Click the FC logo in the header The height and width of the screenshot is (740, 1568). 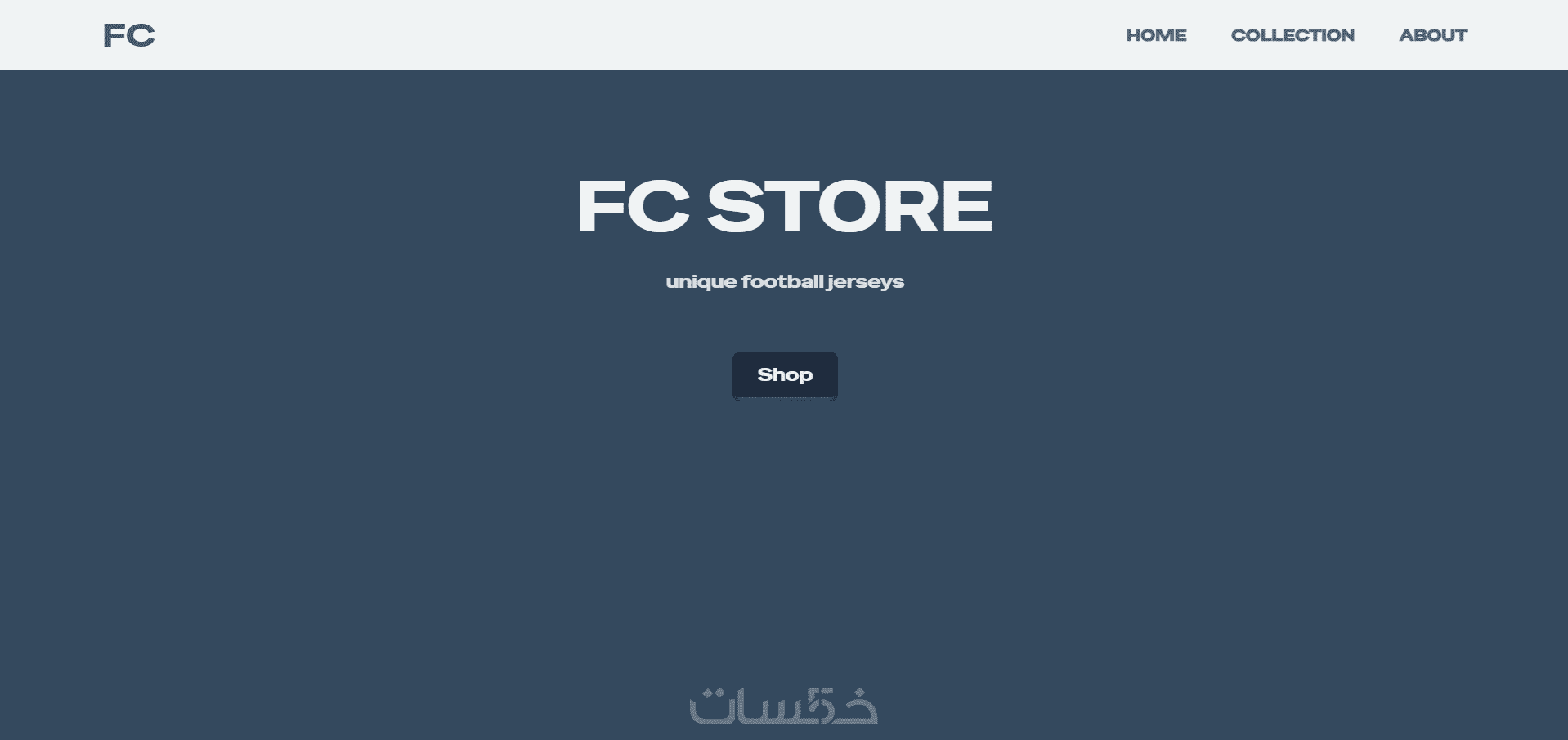coord(128,35)
